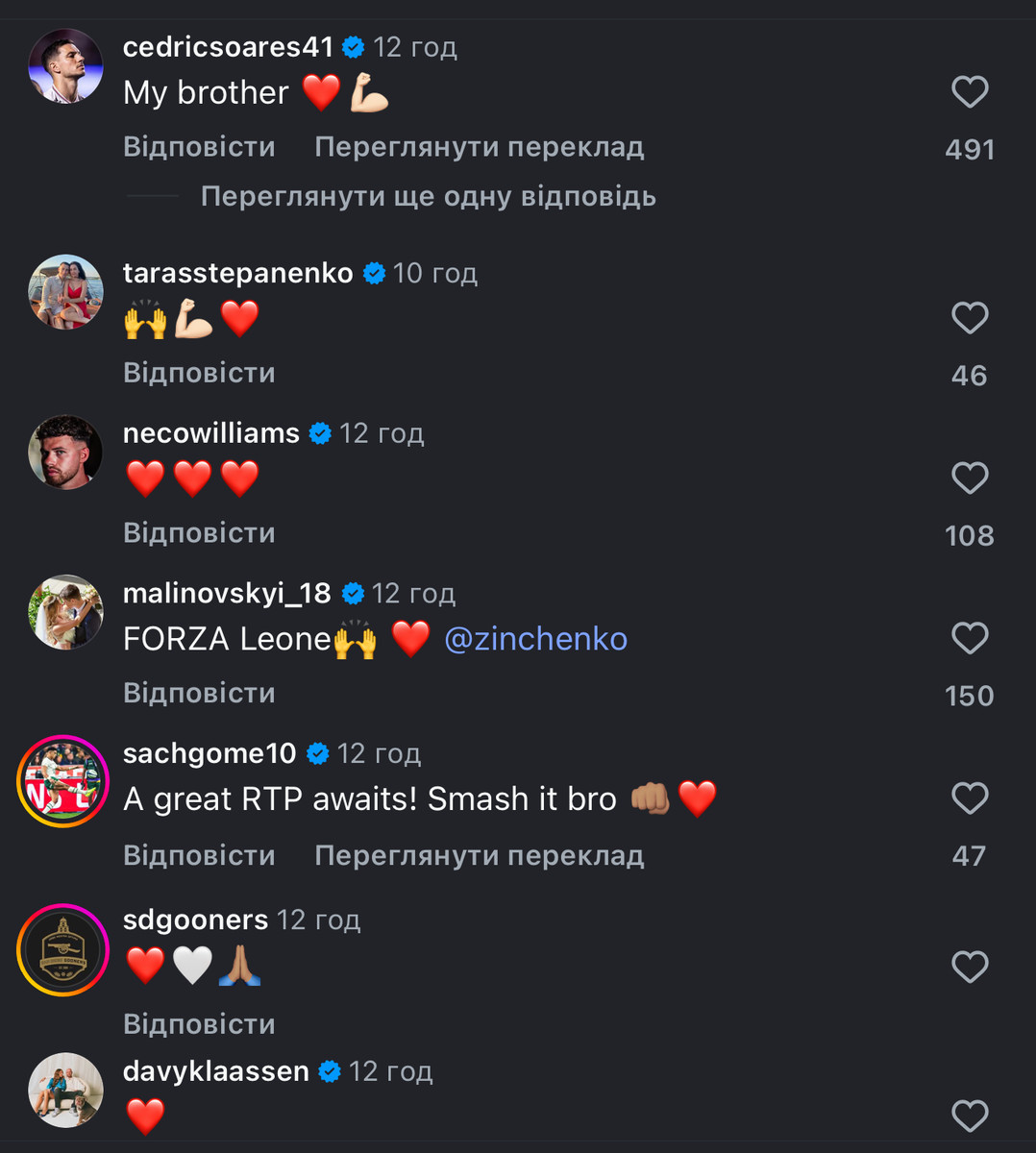Image resolution: width=1036 pixels, height=1153 pixels.
Task: View sachgome10's story from avatar ring
Action: coord(63,781)
